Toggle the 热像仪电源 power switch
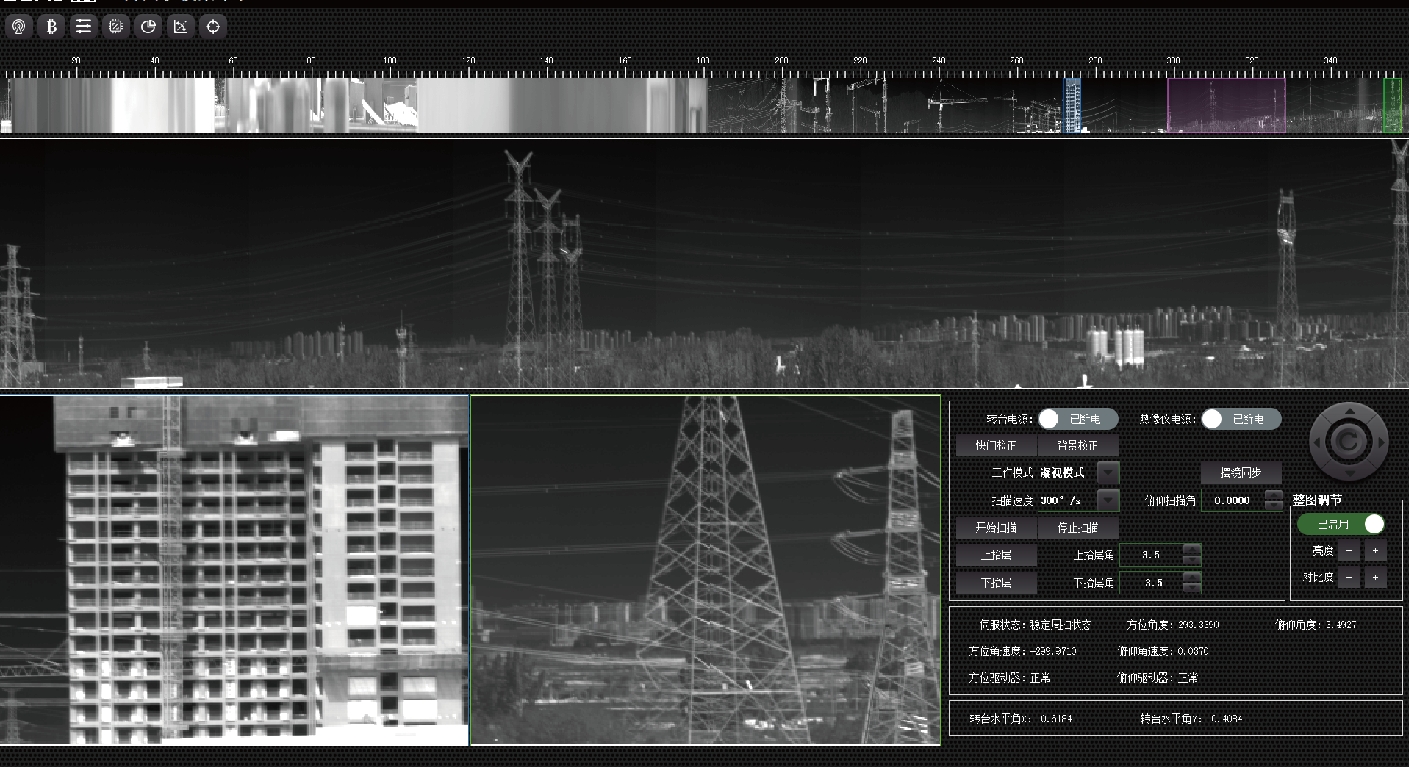 click(x=1240, y=419)
